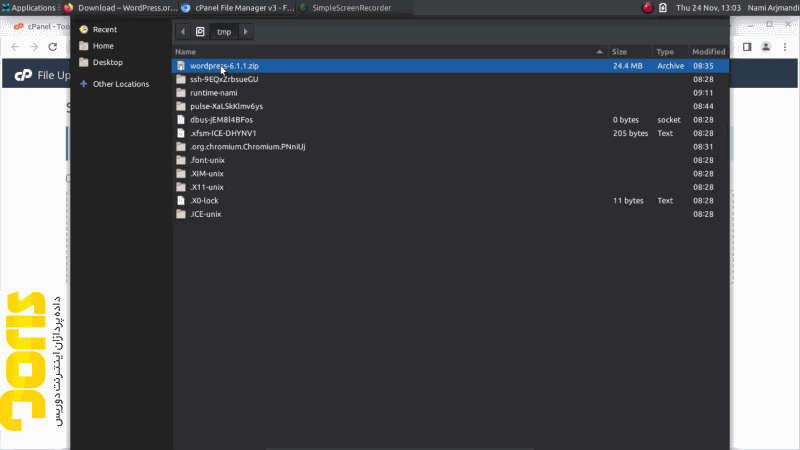Viewport: 800px width, 450px height.
Task: Click the path bar right arrow
Action: 245,32
